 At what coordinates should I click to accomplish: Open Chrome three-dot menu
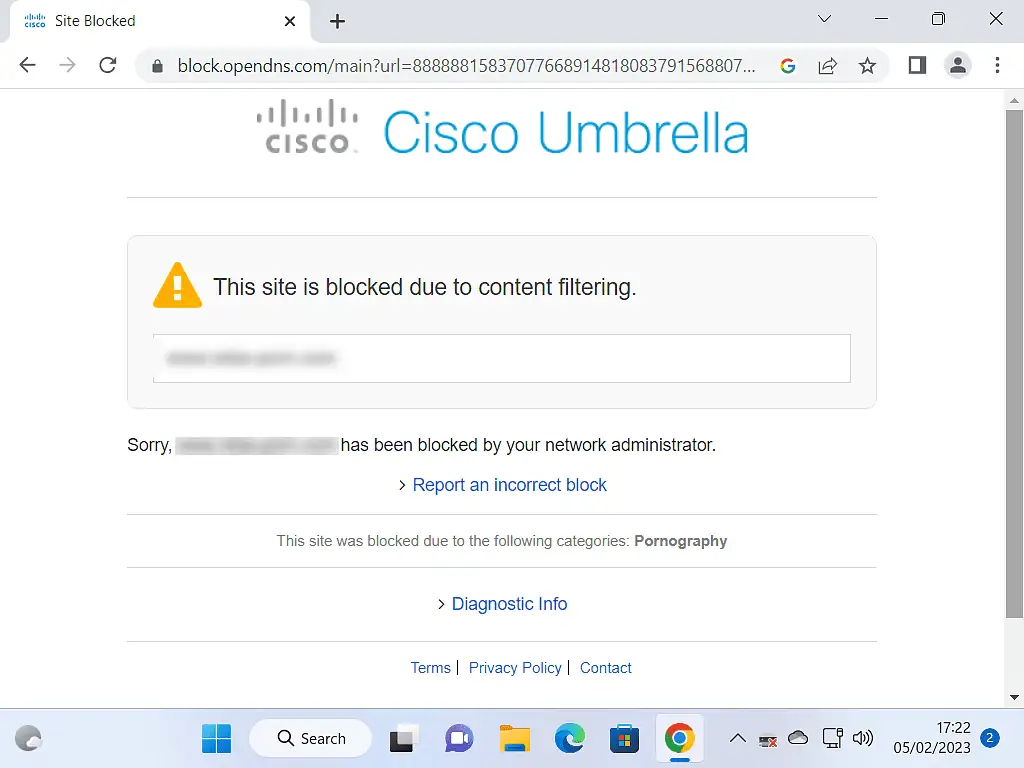[x=997, y=66]
